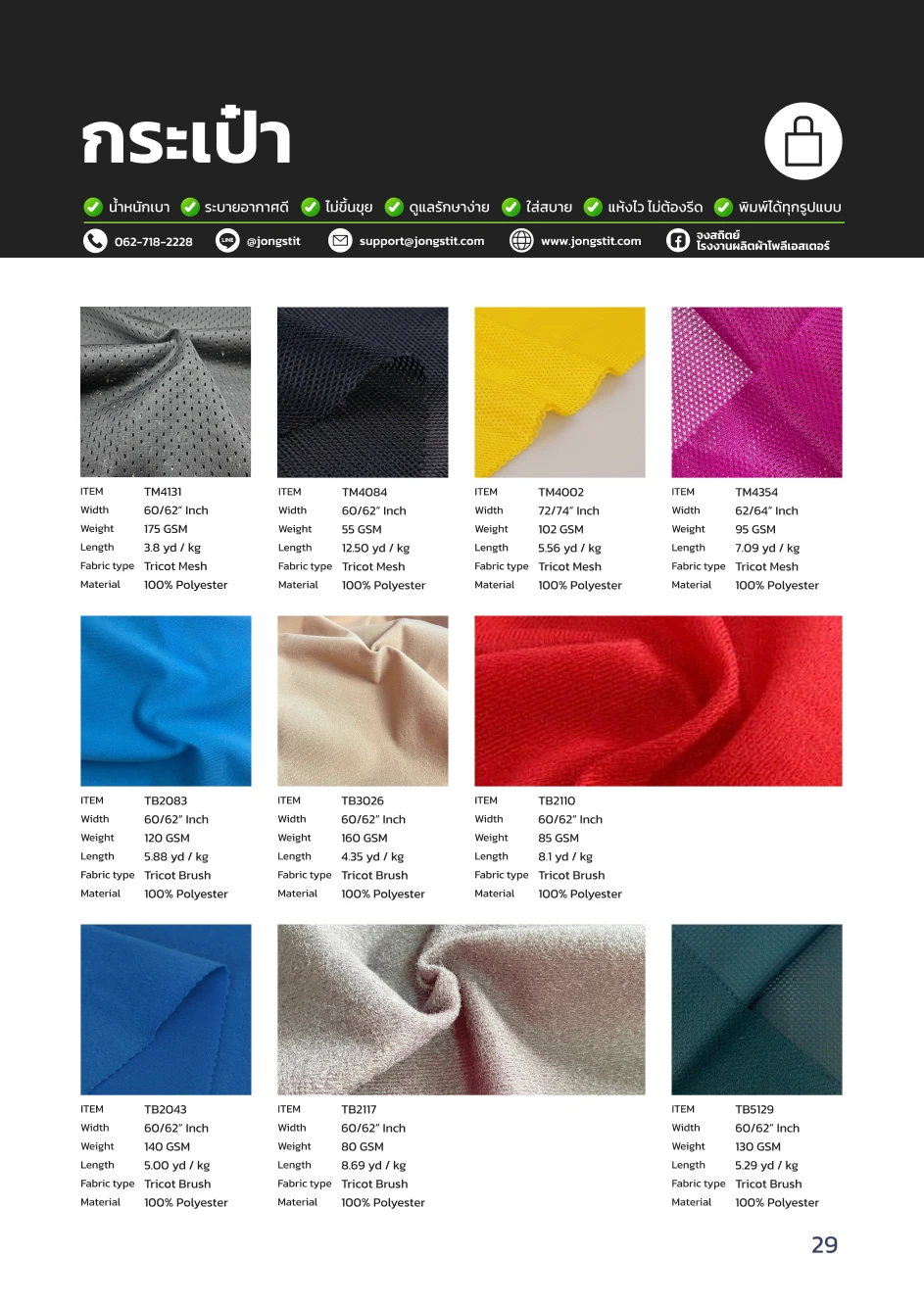This screenshot has width=924, height=1306.
Task: Select the yellow TM4002 fabric photo
Action: [x=559, y=392]
